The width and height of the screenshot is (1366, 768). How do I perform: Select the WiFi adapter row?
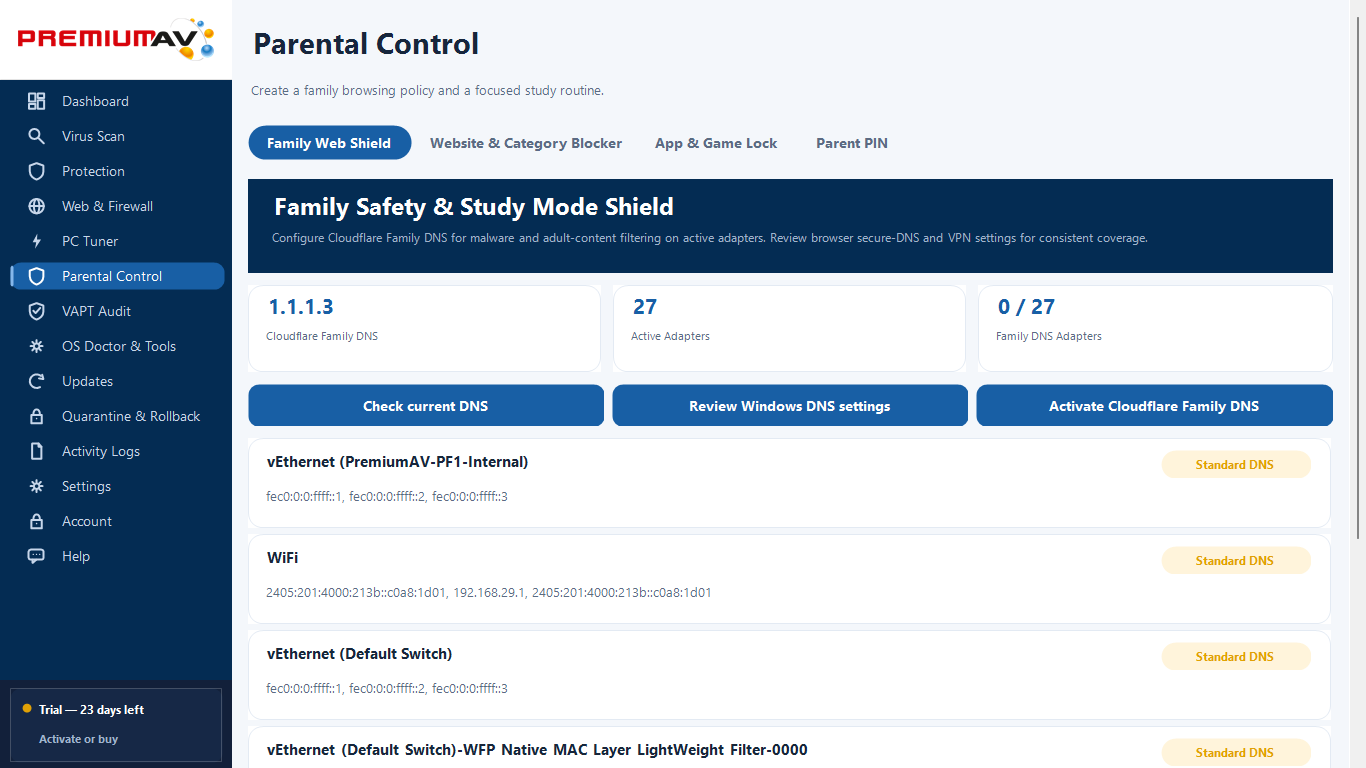tap(789, 578)
